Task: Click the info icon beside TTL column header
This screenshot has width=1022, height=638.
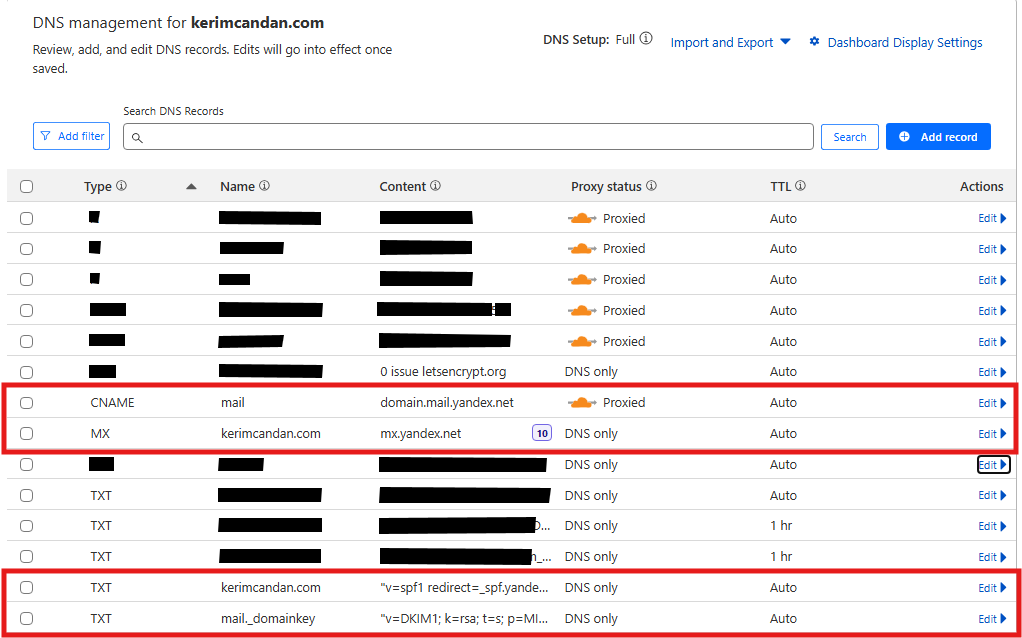Action: click(x=800, y=186)
